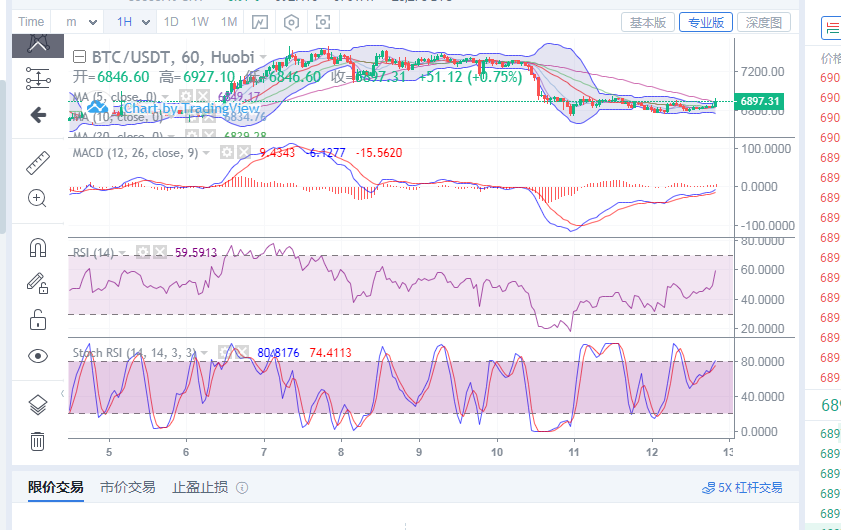Open the indicators tool in the chart toolbar
The image size is (841, 530).
coord(260,22)
